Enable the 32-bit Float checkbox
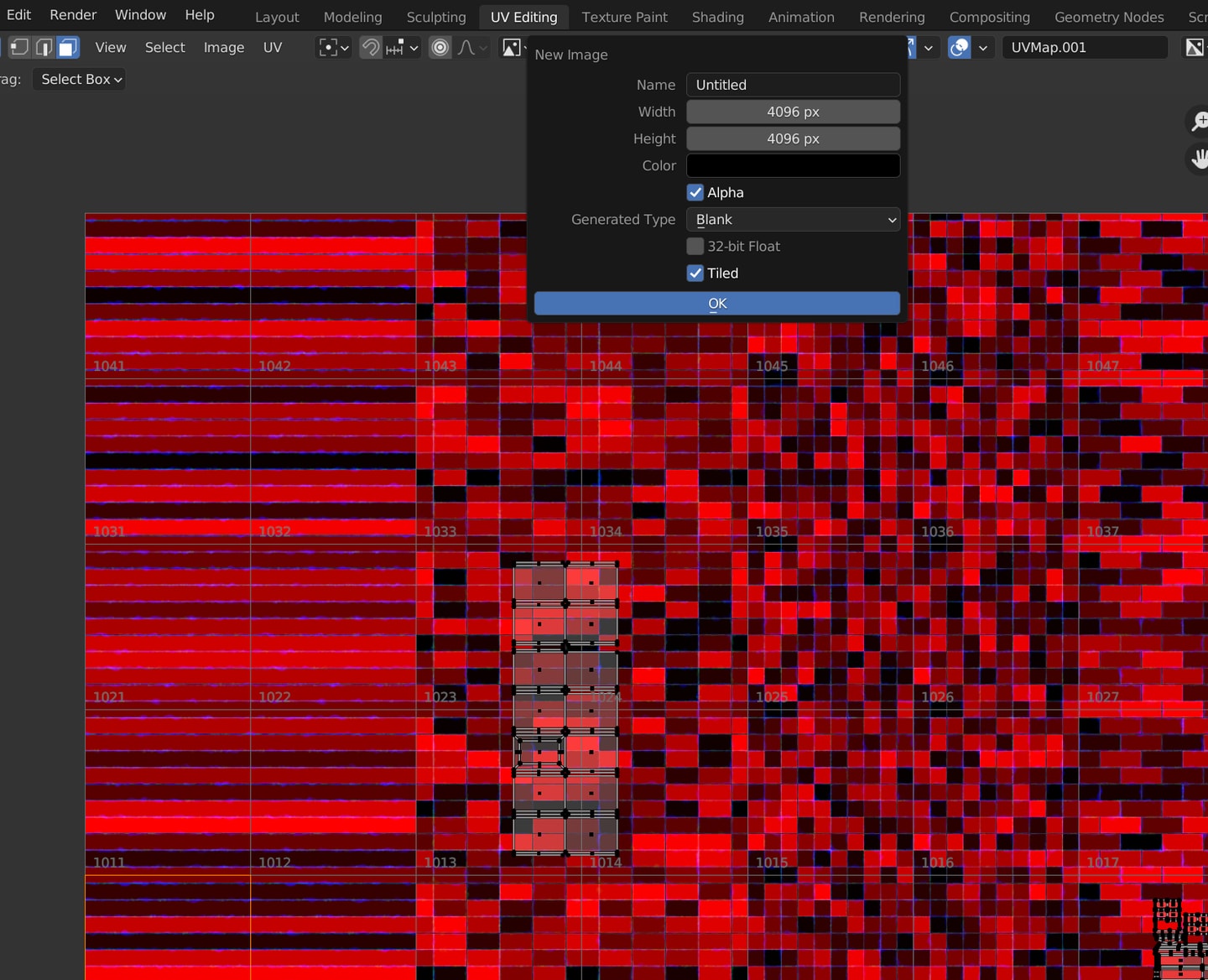This screenshot has height=980, width=1208. pyautogui.click(x=695, y=246)
